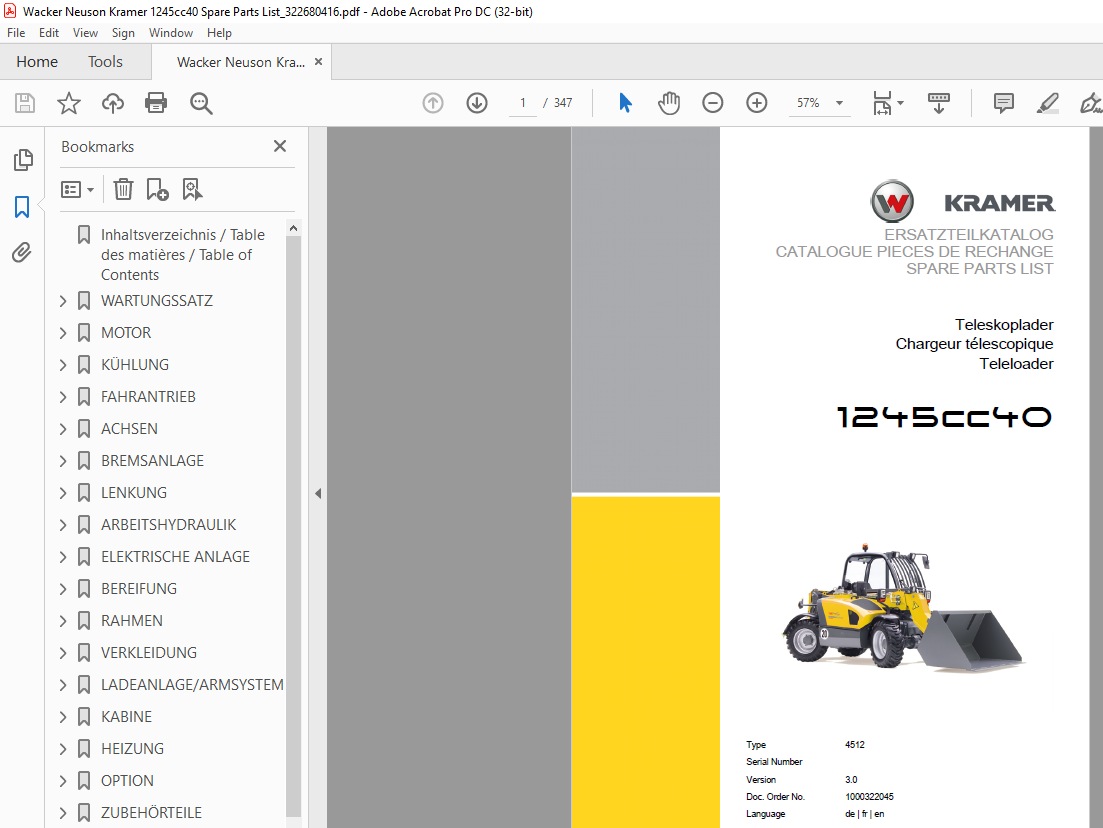This screenshot has width=1103, height=828.
Task: Zoom in with the plus icon
Action: pyautogui.click(x=757, y=103)
